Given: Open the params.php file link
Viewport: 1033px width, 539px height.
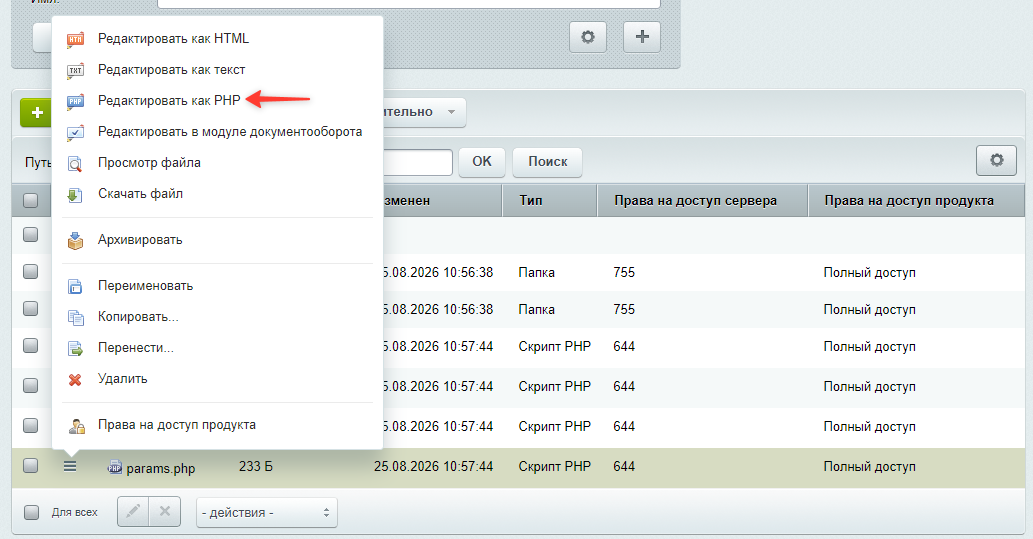Looking at the screenshot, I should tap(161, 468).
